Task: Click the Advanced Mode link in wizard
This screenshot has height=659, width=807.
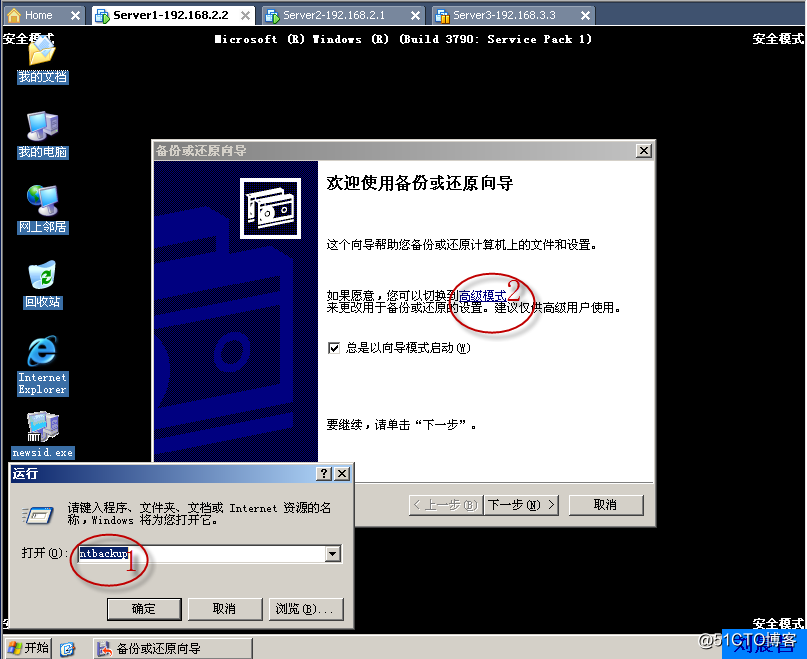Action: pos(482,296)
